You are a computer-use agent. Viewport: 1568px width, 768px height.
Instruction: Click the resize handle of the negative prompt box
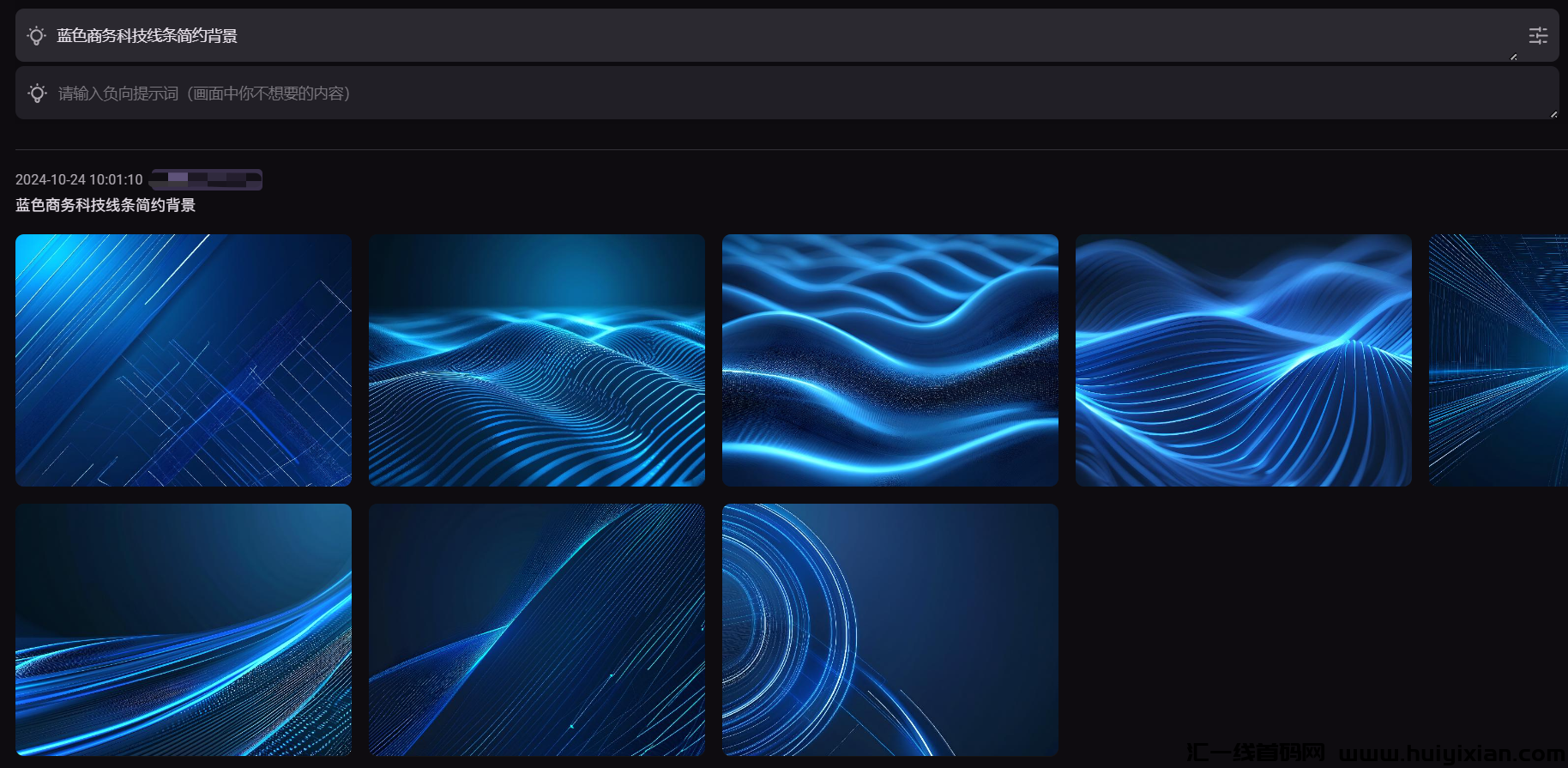[x=1553, y=114]
